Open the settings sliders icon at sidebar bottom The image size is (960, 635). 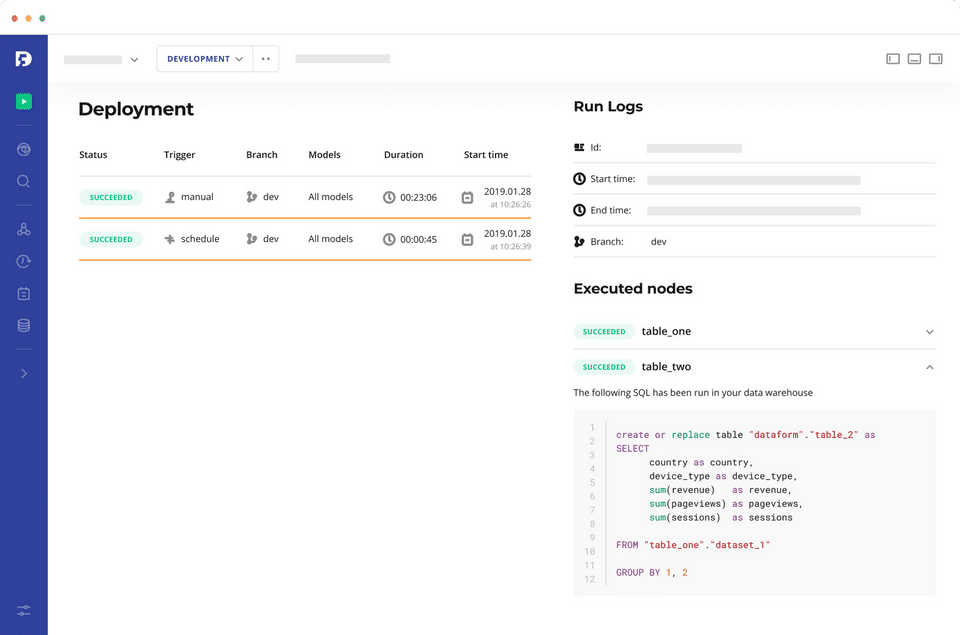point(24,610)
